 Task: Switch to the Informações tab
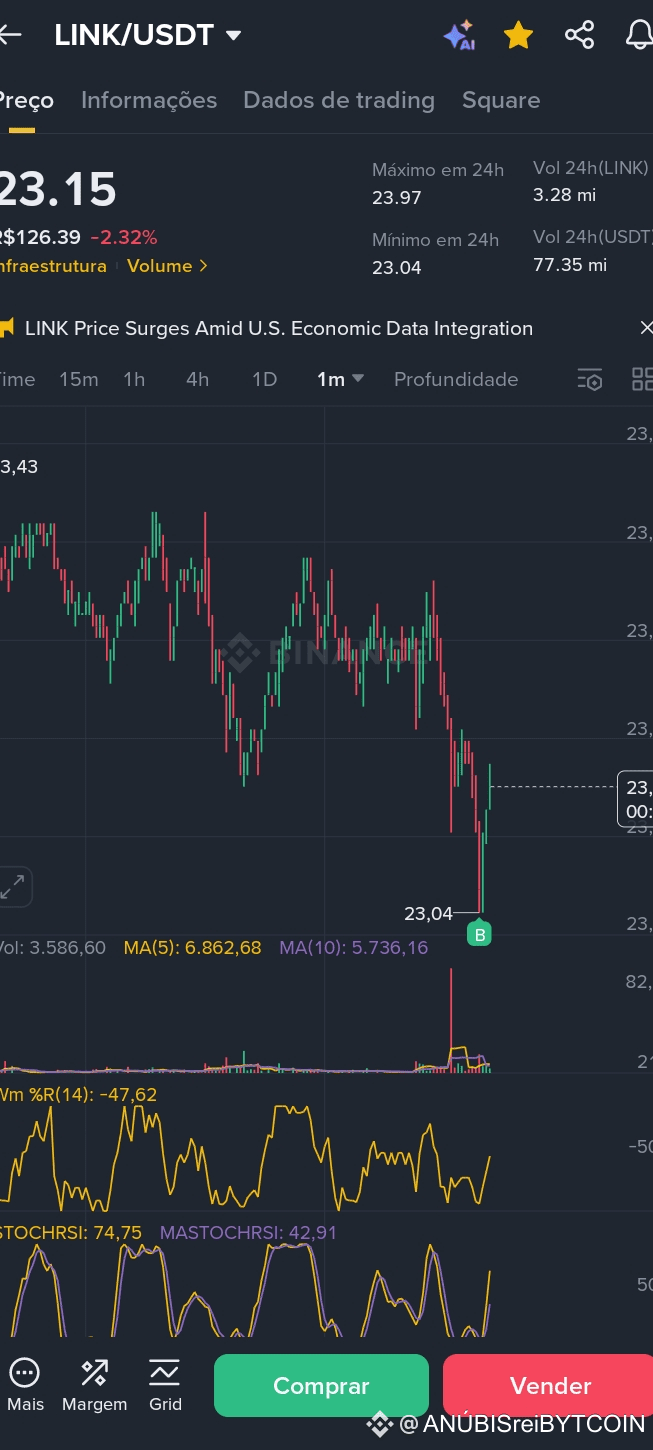coord(149,100)
